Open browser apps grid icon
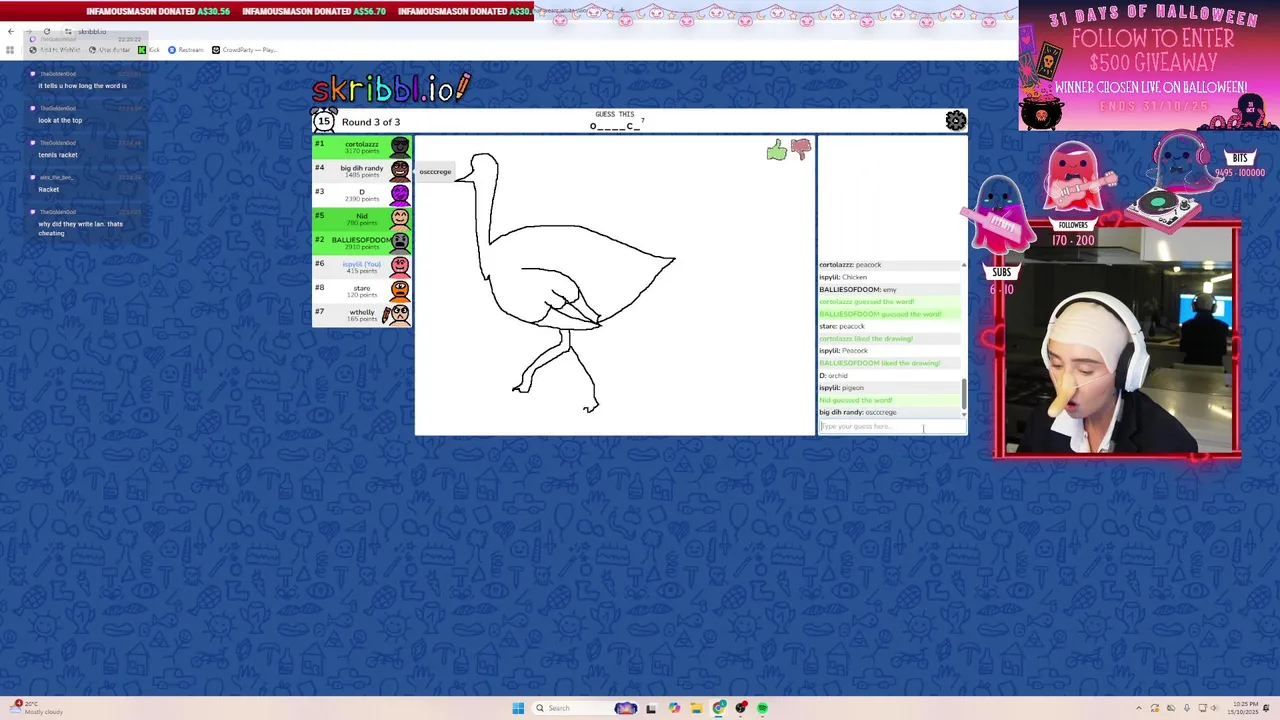 (10, 50)
